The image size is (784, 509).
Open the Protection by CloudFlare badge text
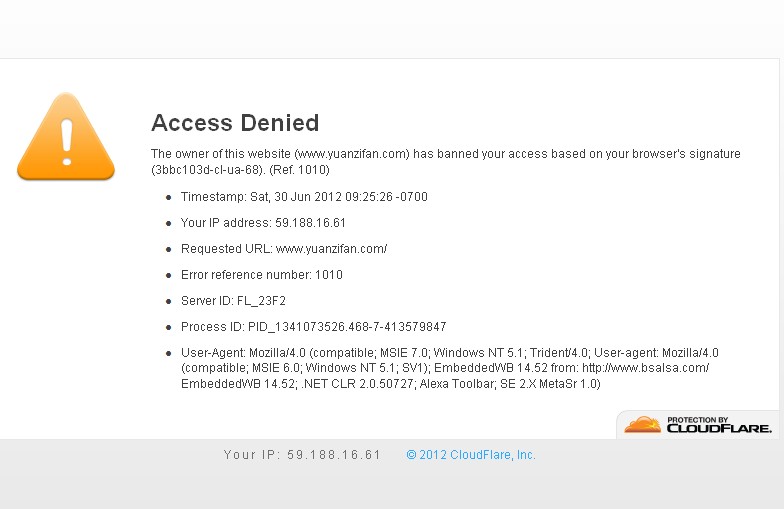click(719, 425)
